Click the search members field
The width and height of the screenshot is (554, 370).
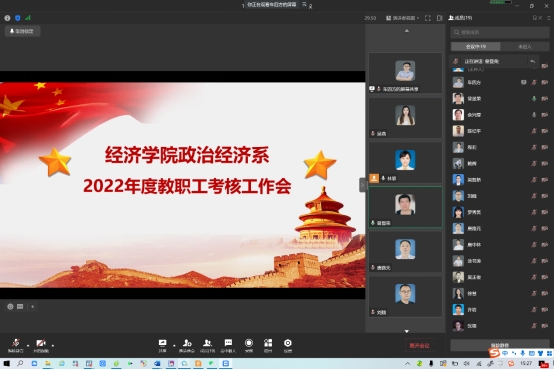pos(500,32)
